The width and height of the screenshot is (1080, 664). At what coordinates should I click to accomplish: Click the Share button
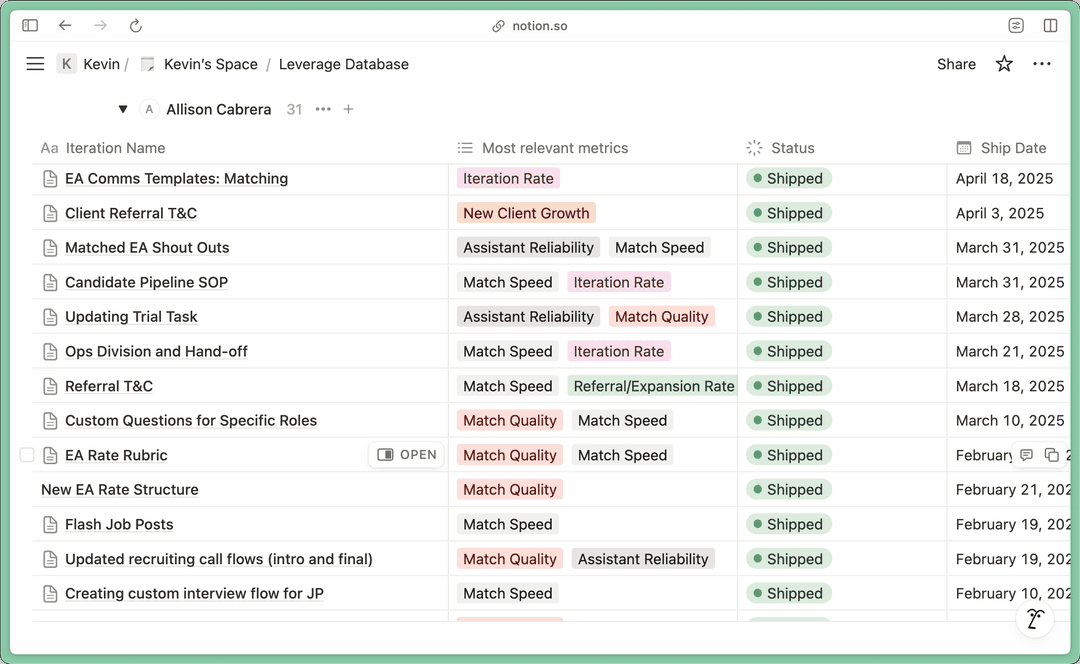pyautogui.click(x=956, y=64)
